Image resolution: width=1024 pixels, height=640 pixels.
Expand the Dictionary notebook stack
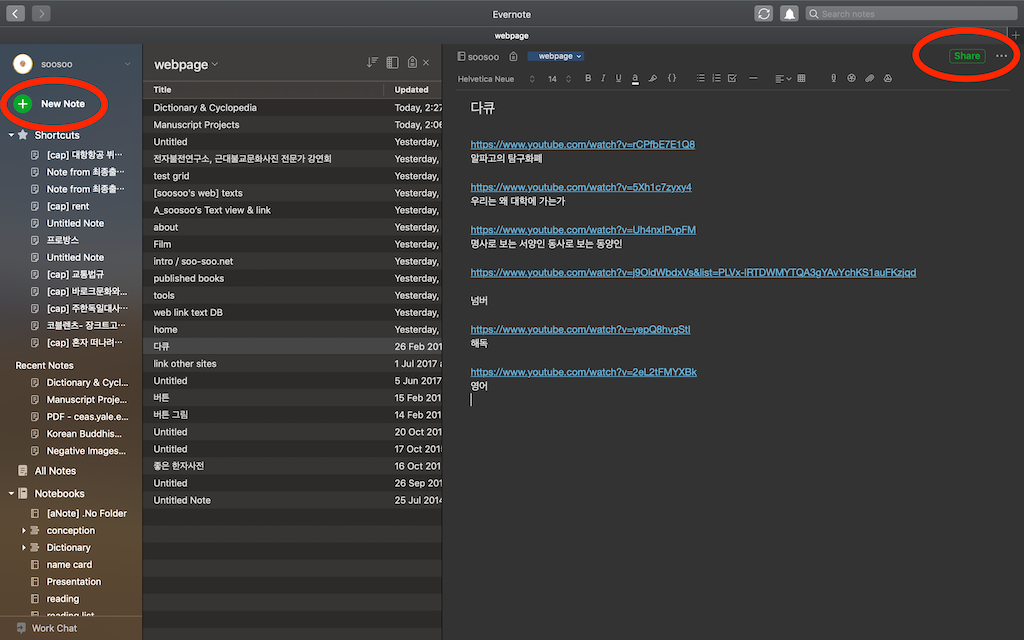coord(24,548)
